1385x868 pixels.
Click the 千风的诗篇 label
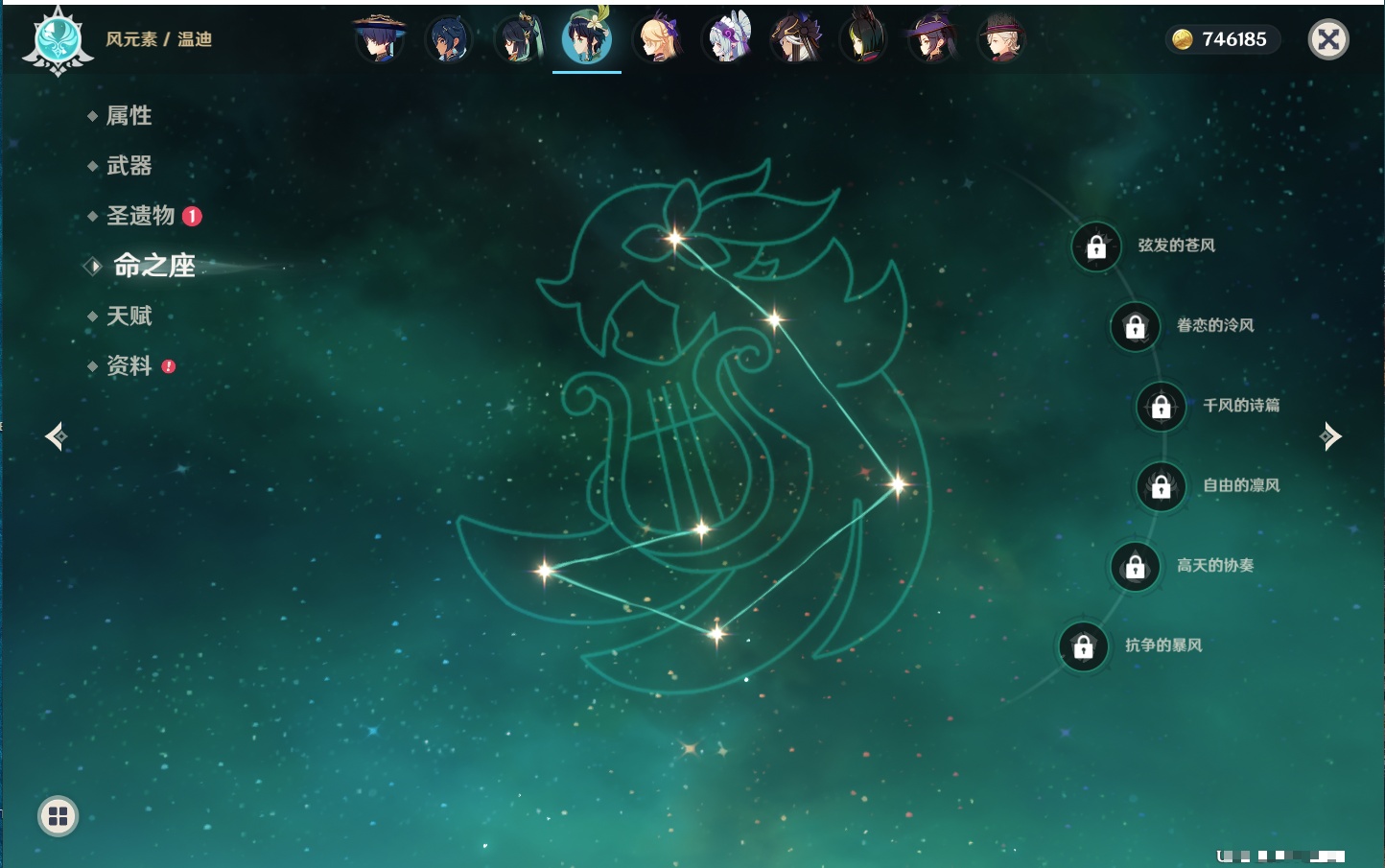click(1241, 405)
